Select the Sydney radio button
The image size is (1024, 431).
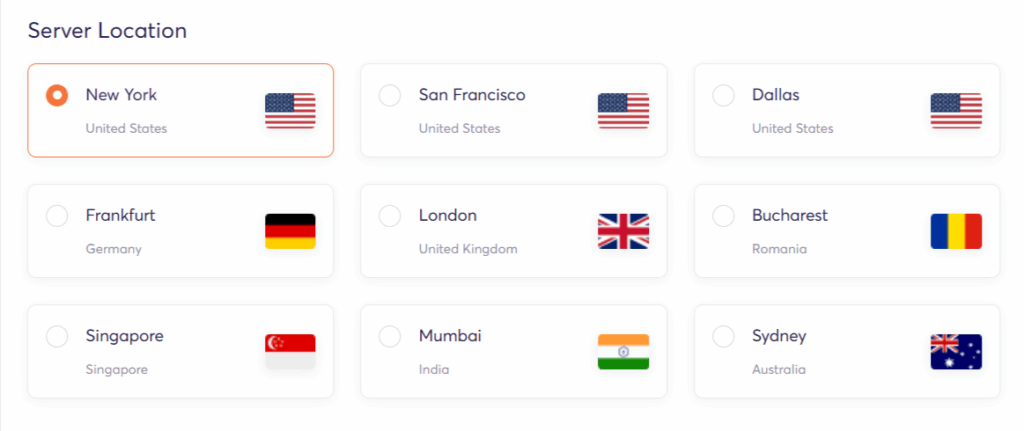[x=723, y=337]
